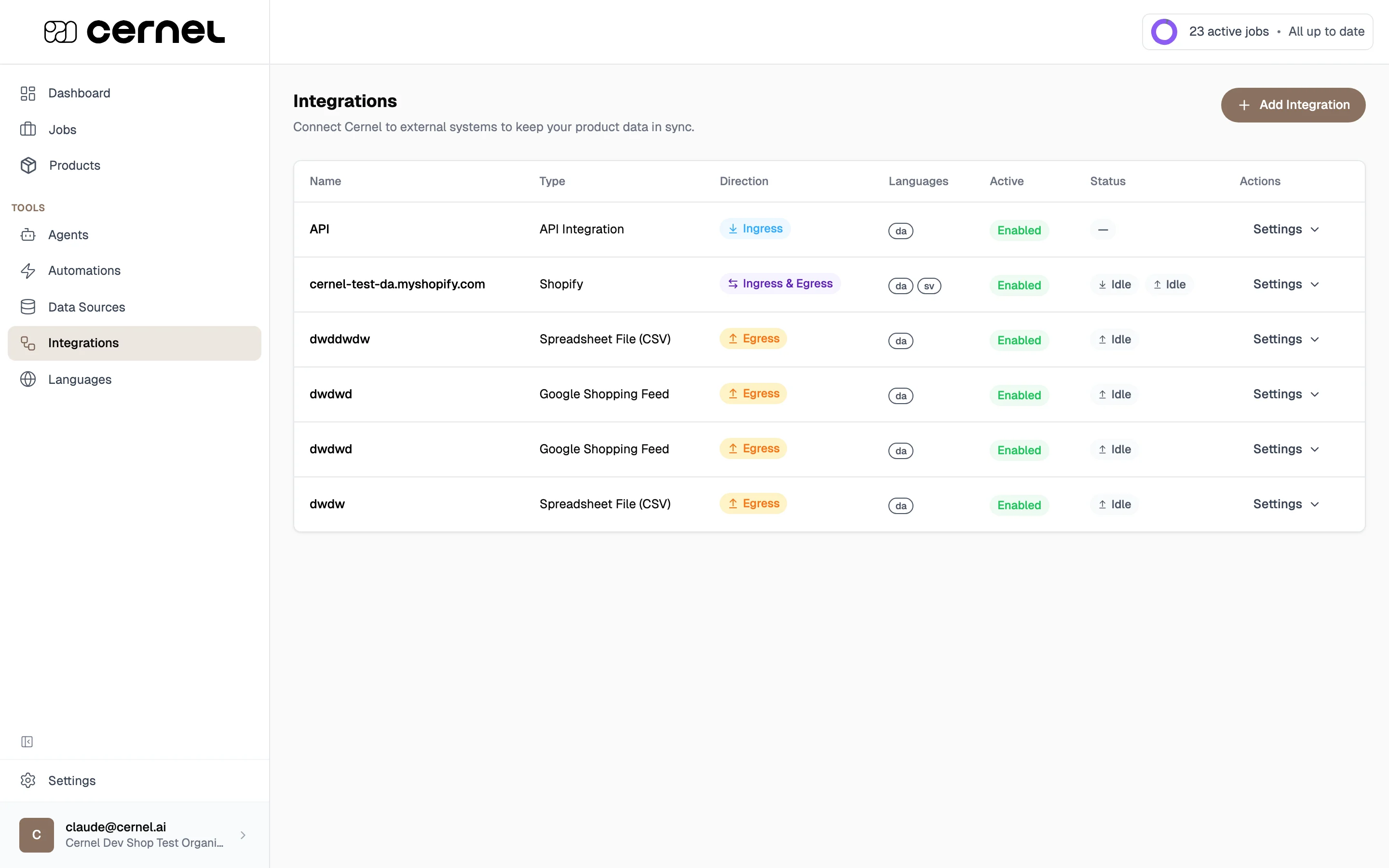Open Settings in the sidebar

click(134, 780)
